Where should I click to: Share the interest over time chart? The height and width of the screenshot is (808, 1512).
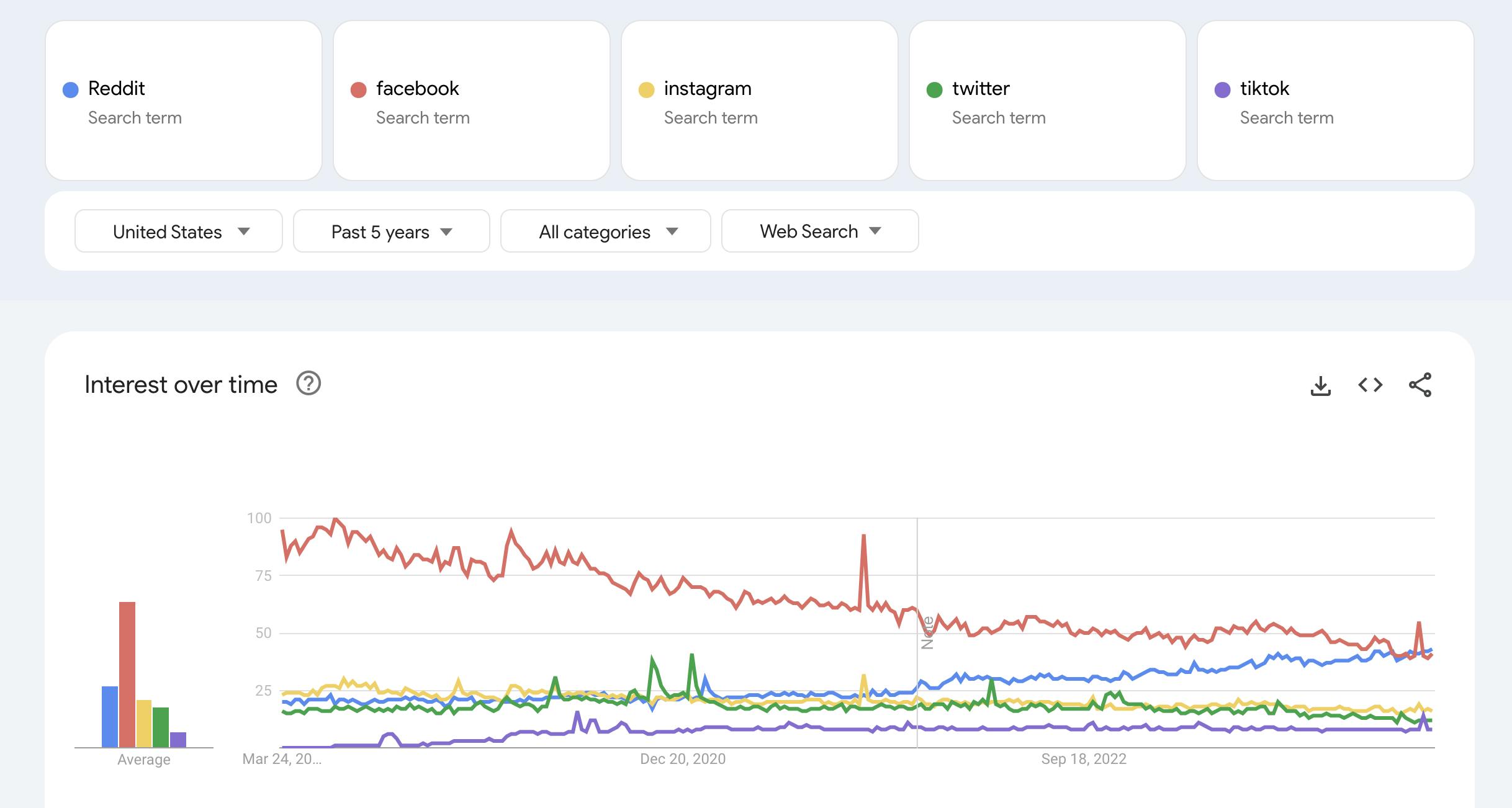pyautogui.click(x=1420, y=385)
